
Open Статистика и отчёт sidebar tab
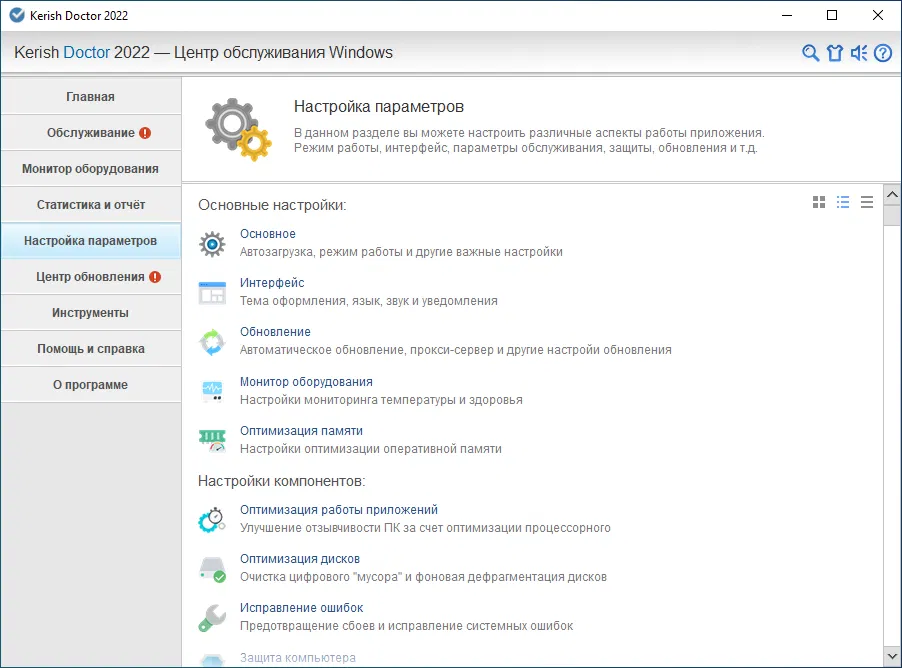91,205
